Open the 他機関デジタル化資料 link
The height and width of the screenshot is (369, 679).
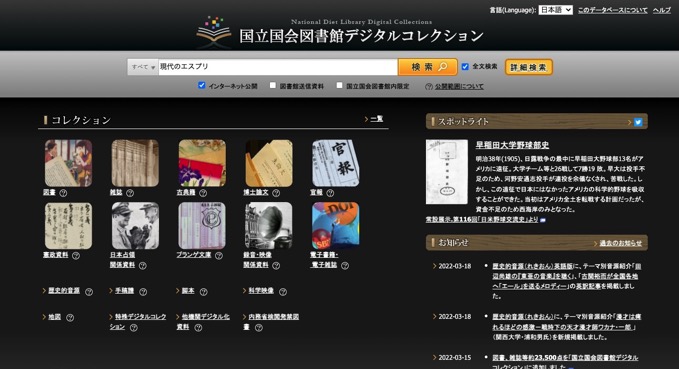point(203,322)
